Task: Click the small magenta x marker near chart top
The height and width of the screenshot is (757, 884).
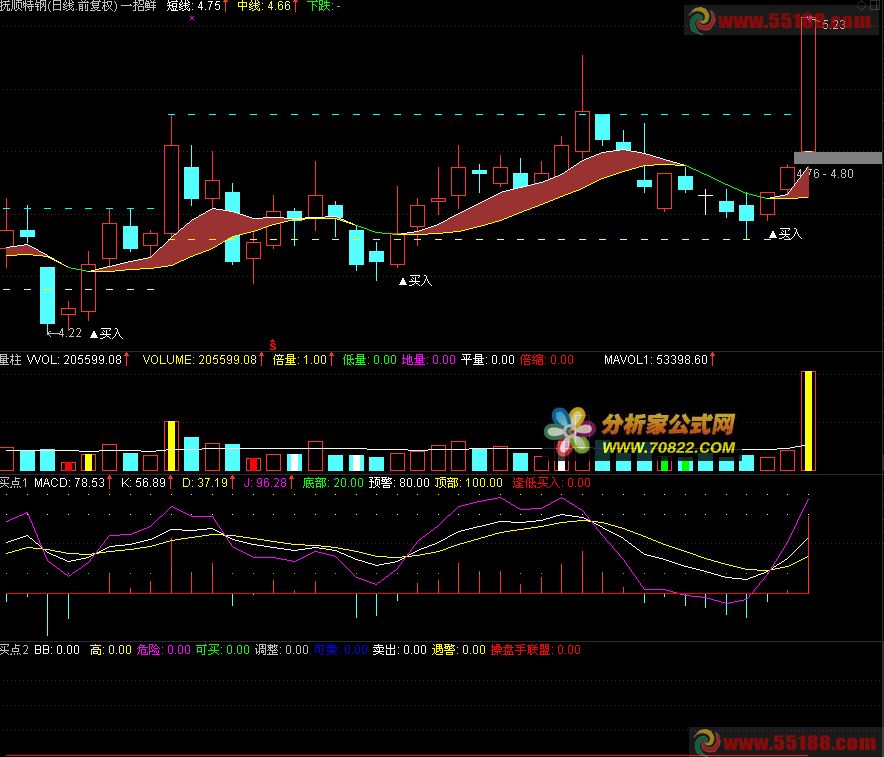Action: click(191, 18)
